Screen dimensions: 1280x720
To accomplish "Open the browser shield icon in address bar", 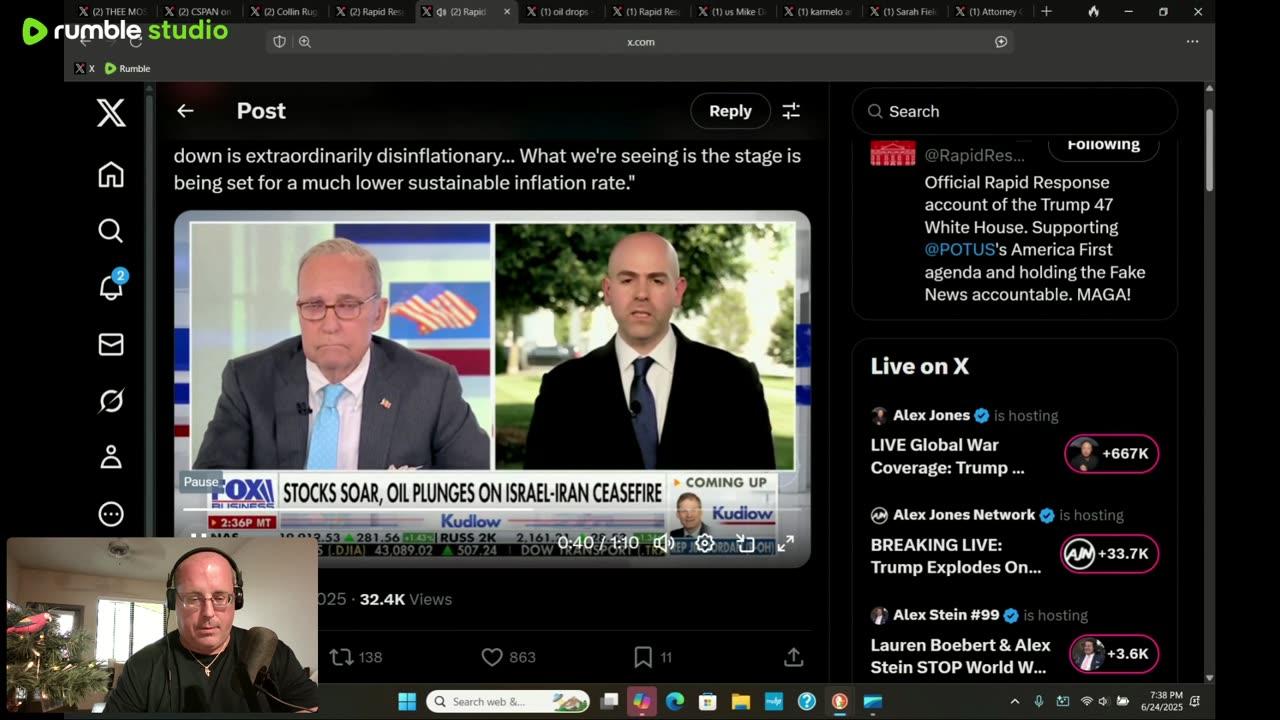I will click(279, 42).
